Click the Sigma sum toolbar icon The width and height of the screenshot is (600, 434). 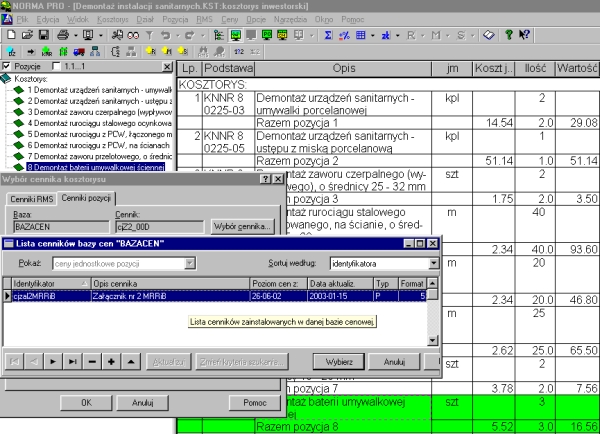pos(331,34)
